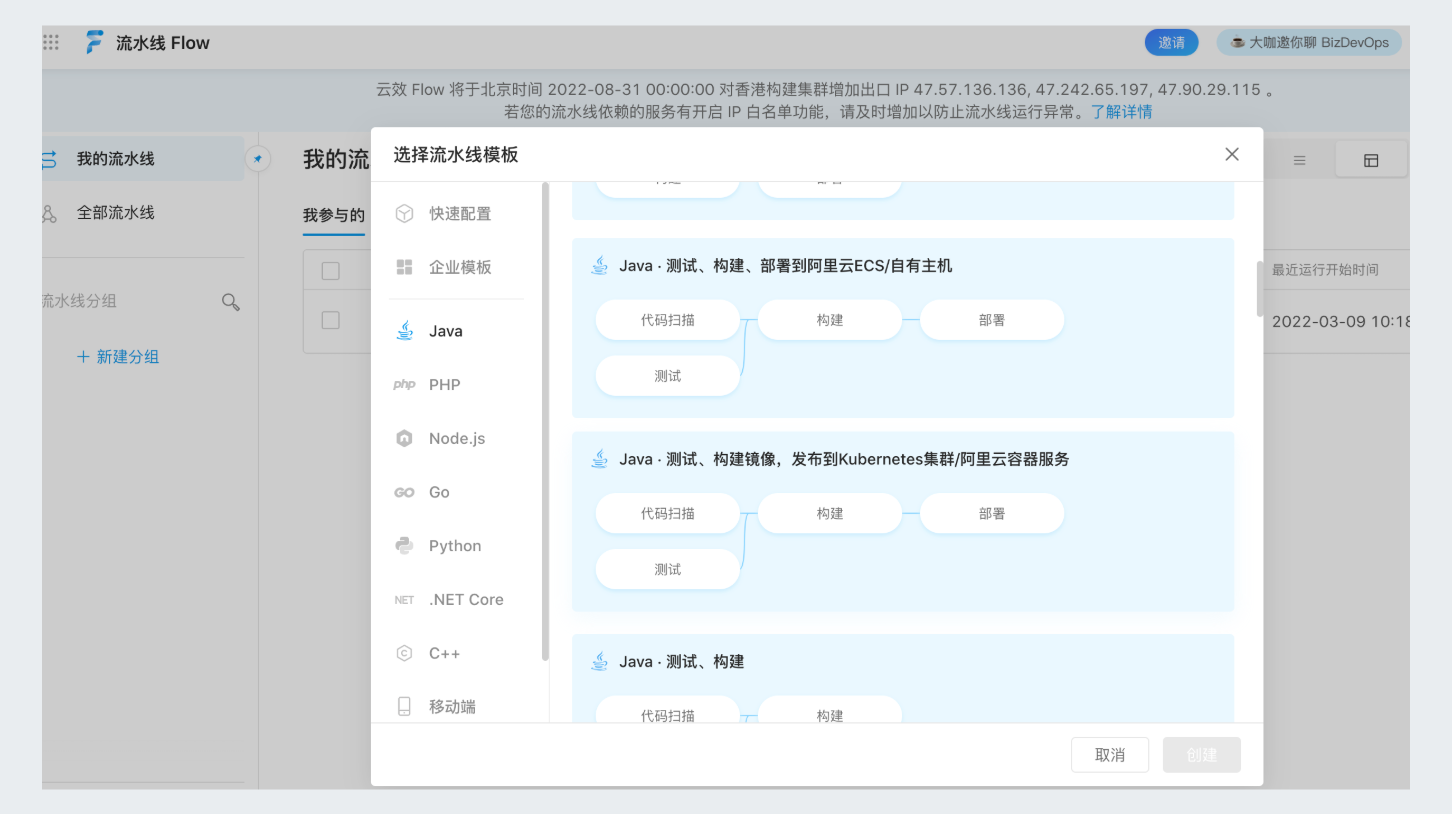This screenshot has width=1452, height=814.
Task: Click the category sidebar scrollbar
Action: tap(545, 421)
